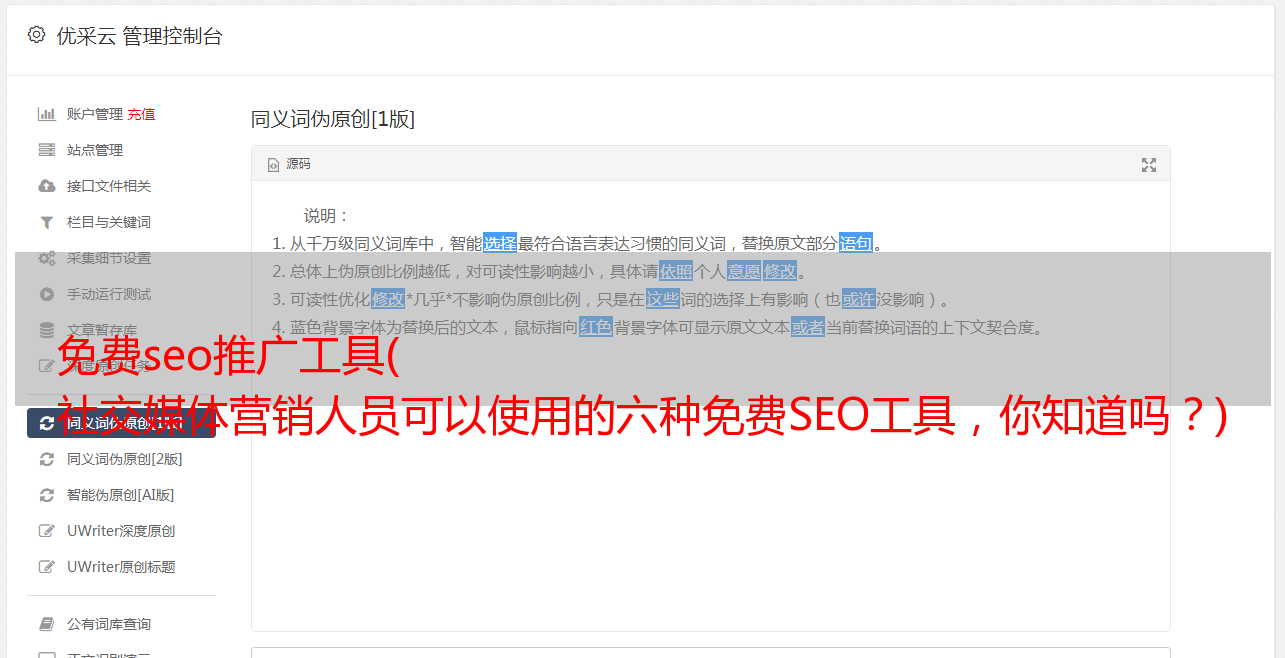The height and width of the screenshot is (658, 1285).
Task: Click the cloud upload icon for 接口文件相关
Action: [46, 186]
